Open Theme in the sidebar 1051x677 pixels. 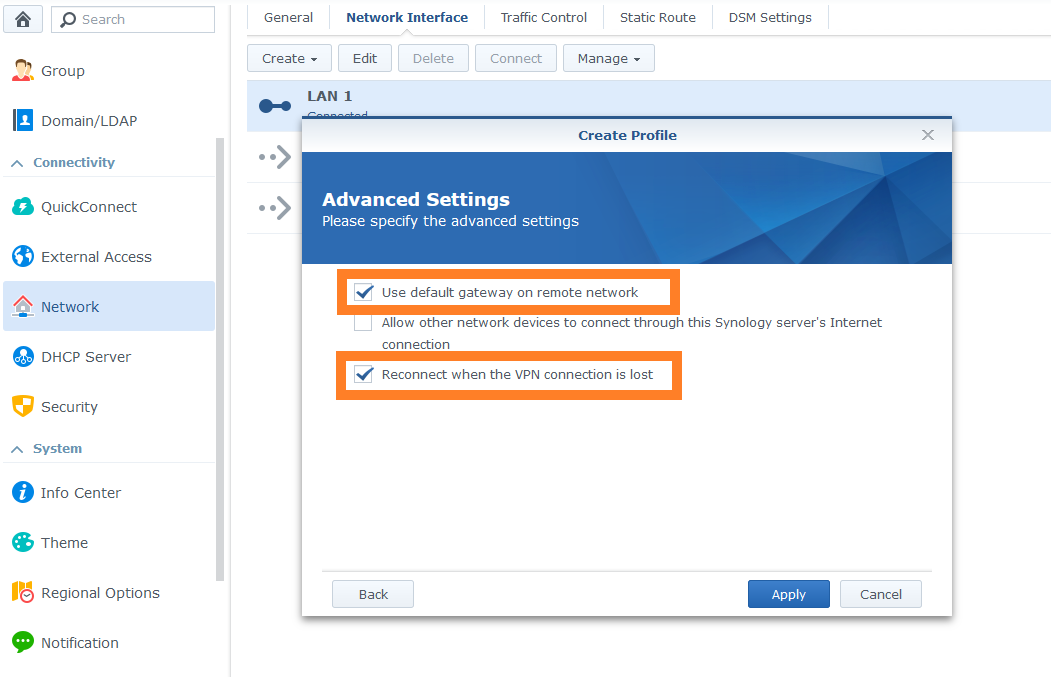pos(109,542)
